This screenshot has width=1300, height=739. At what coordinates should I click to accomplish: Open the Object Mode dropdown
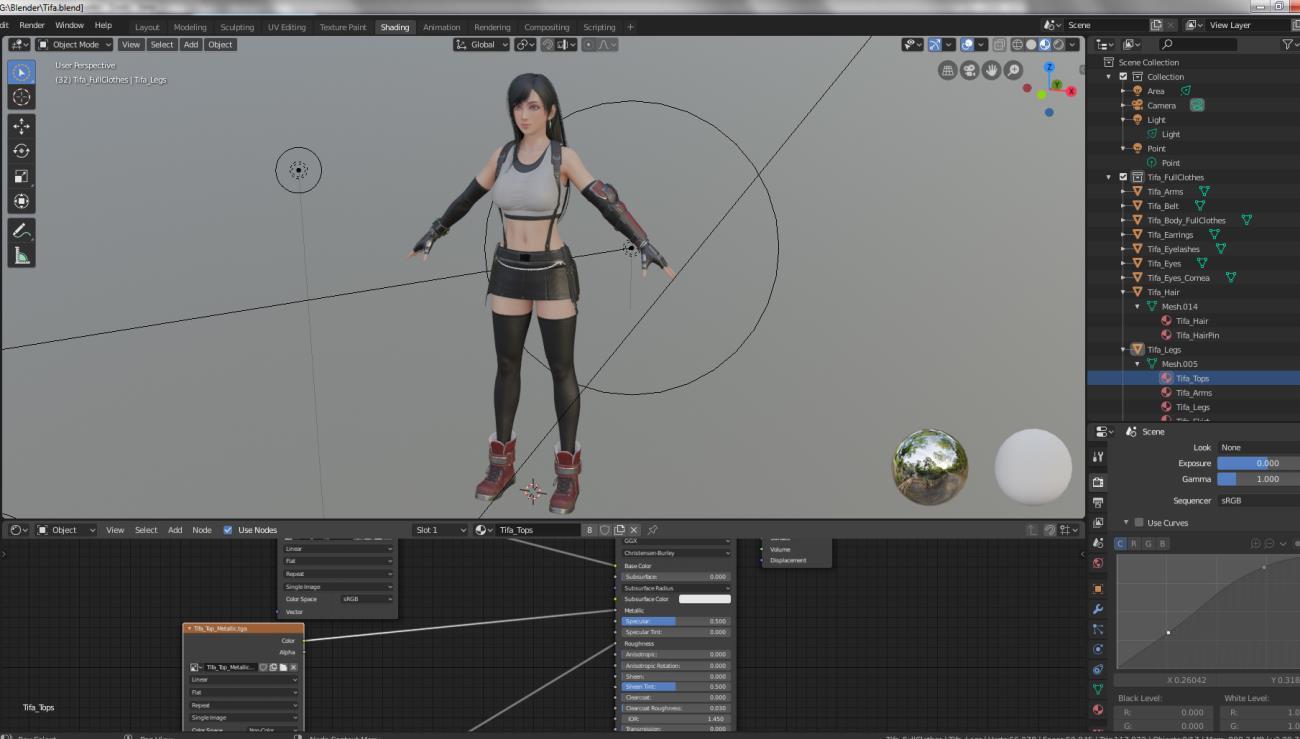[75, 44]
